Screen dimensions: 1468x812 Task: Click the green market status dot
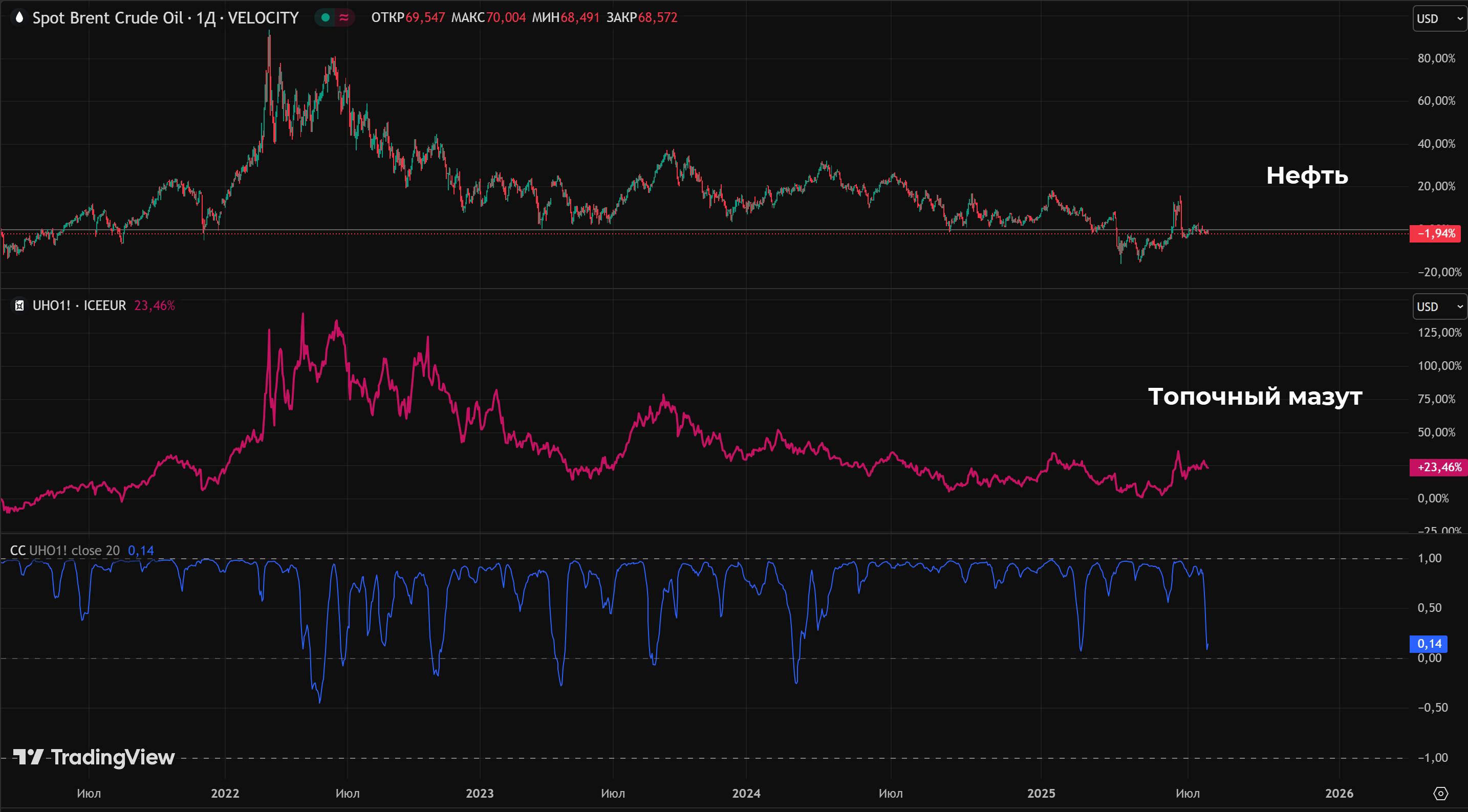point(326,18)
